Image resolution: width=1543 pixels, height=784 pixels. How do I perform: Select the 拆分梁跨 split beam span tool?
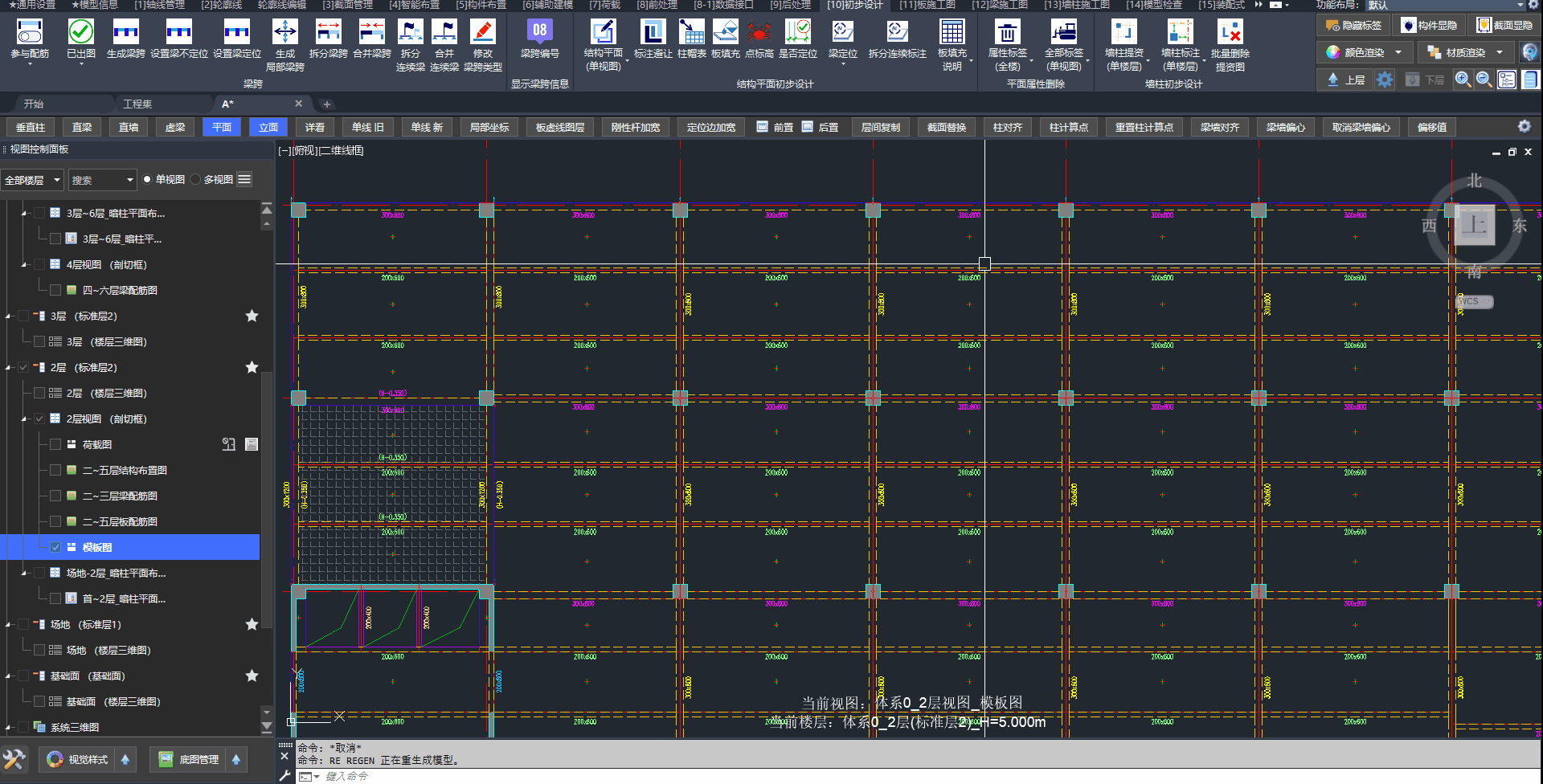pos(328,33)
